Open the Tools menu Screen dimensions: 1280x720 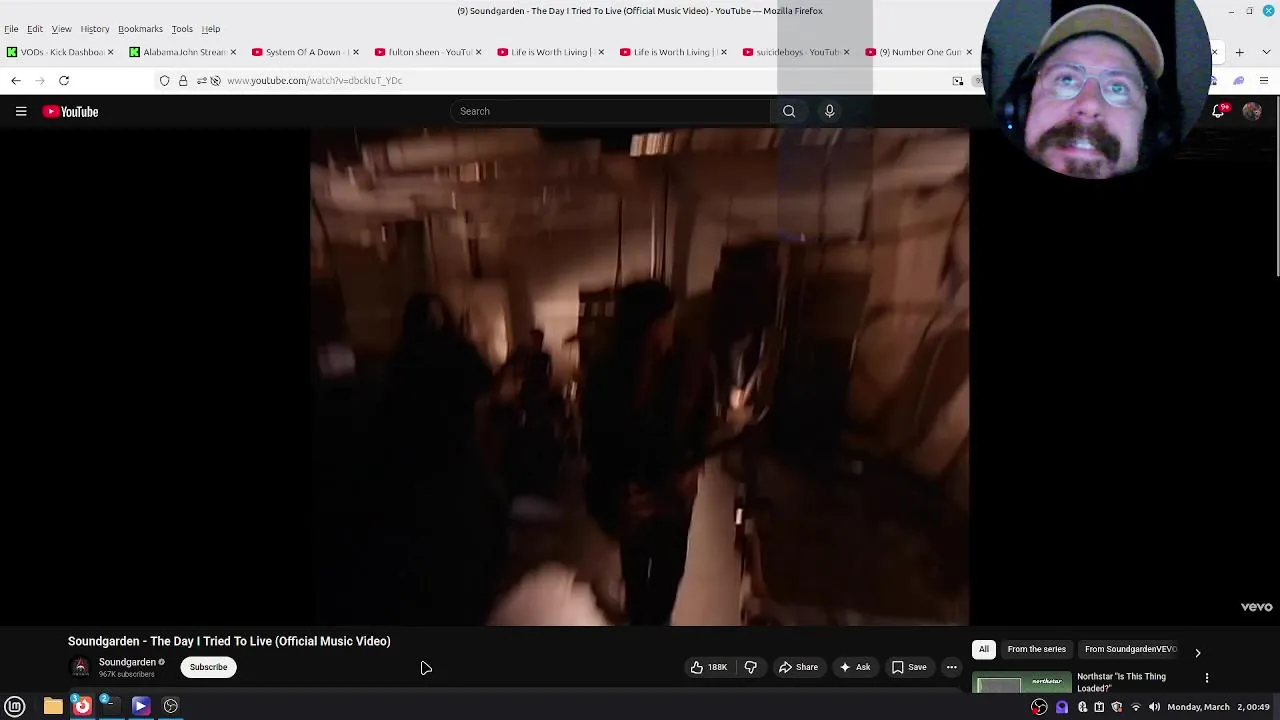coord(182,29)
